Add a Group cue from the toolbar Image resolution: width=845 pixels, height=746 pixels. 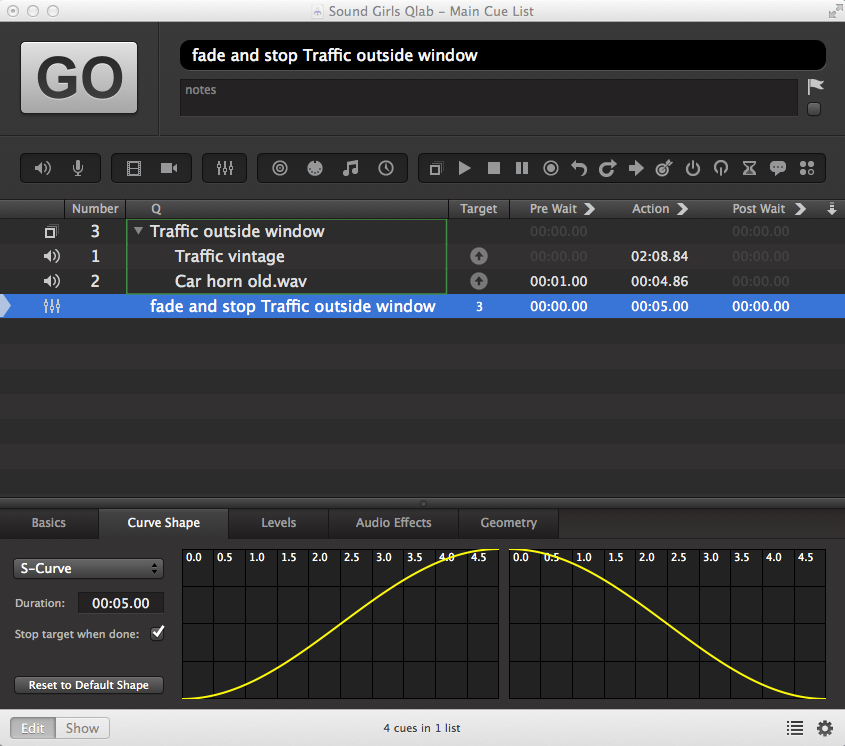pyautogui.click(x=434, y=168)
